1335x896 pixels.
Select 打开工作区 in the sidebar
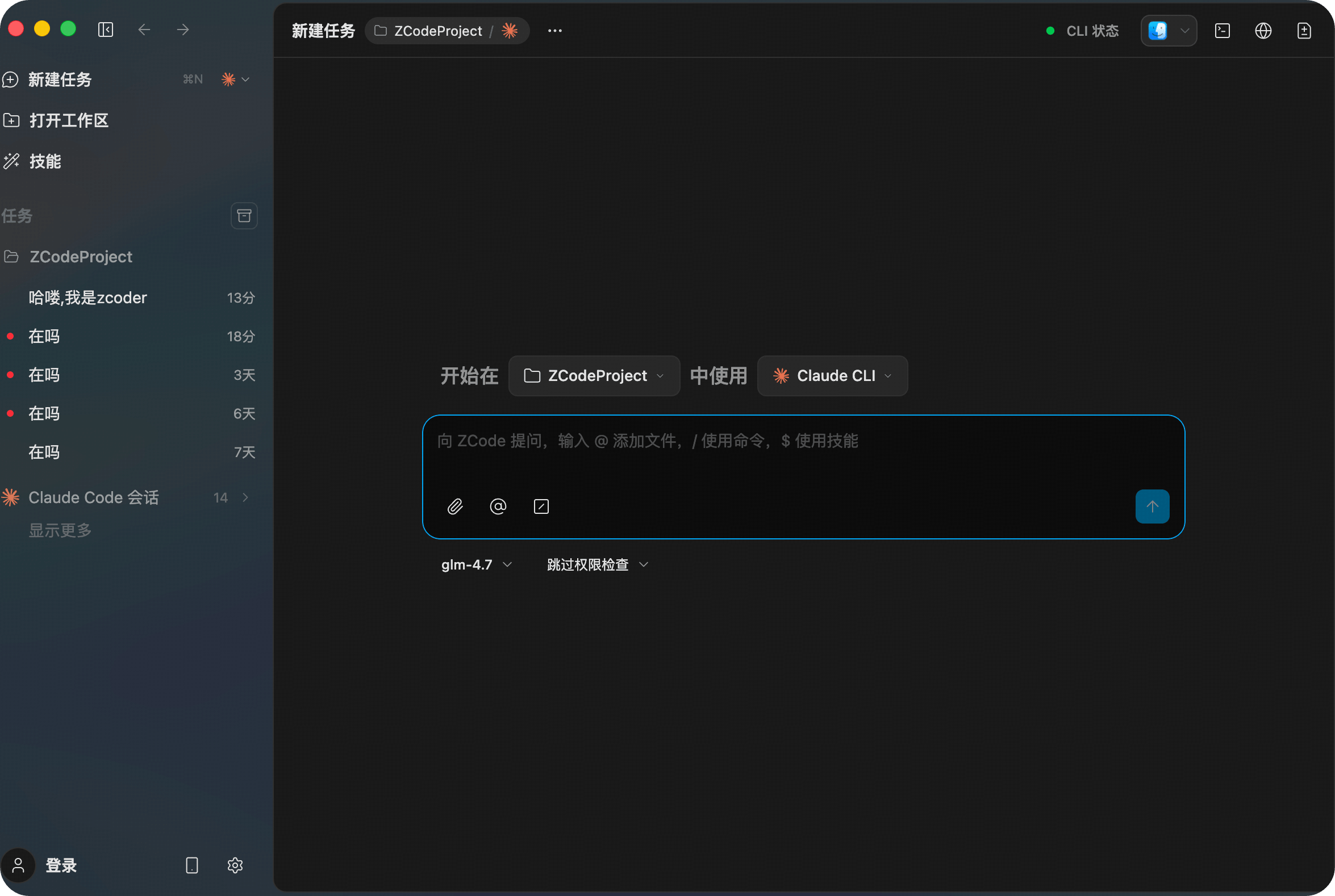[69, 120]
